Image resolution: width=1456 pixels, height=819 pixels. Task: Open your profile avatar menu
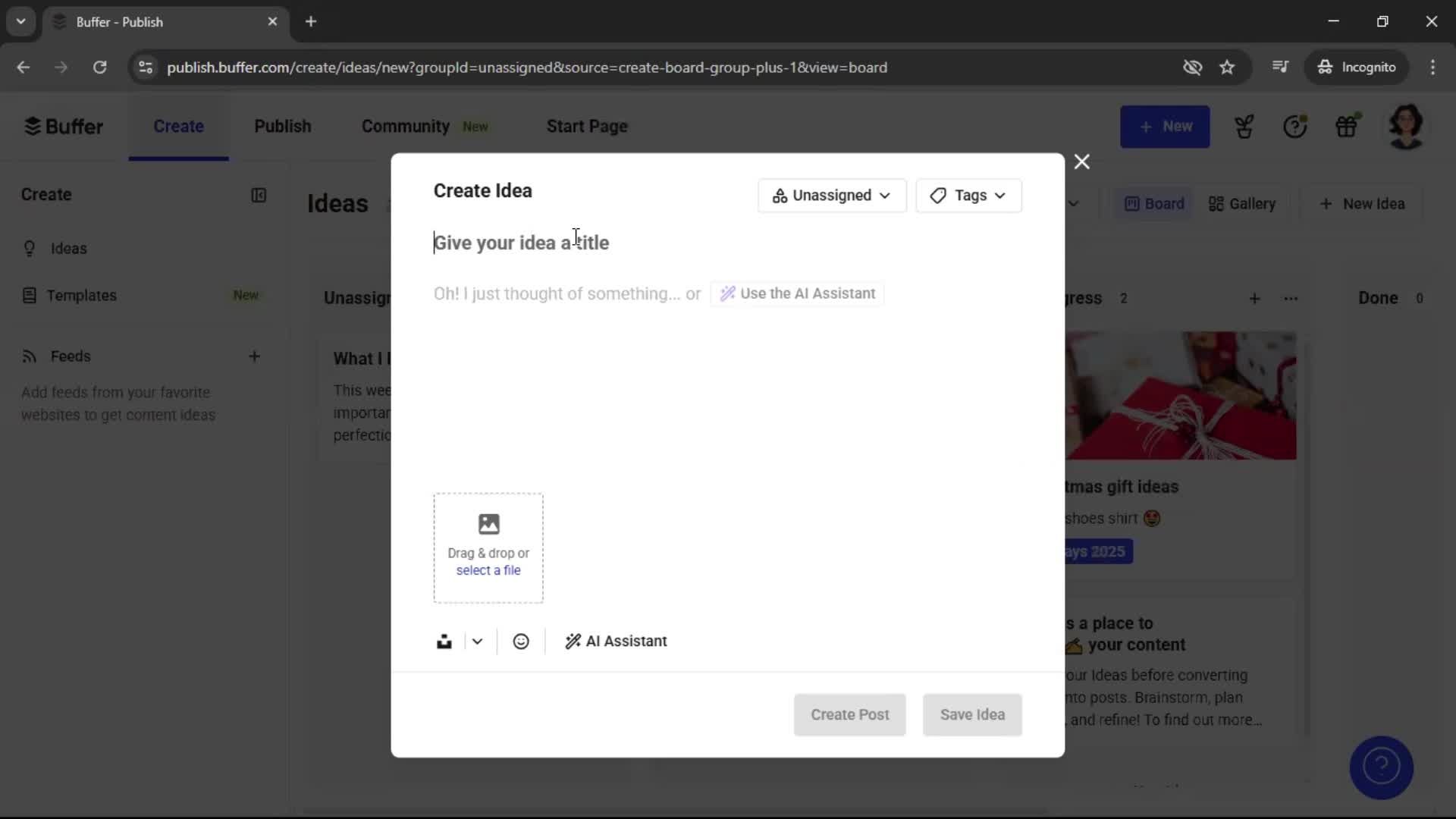coord(1407,126)
